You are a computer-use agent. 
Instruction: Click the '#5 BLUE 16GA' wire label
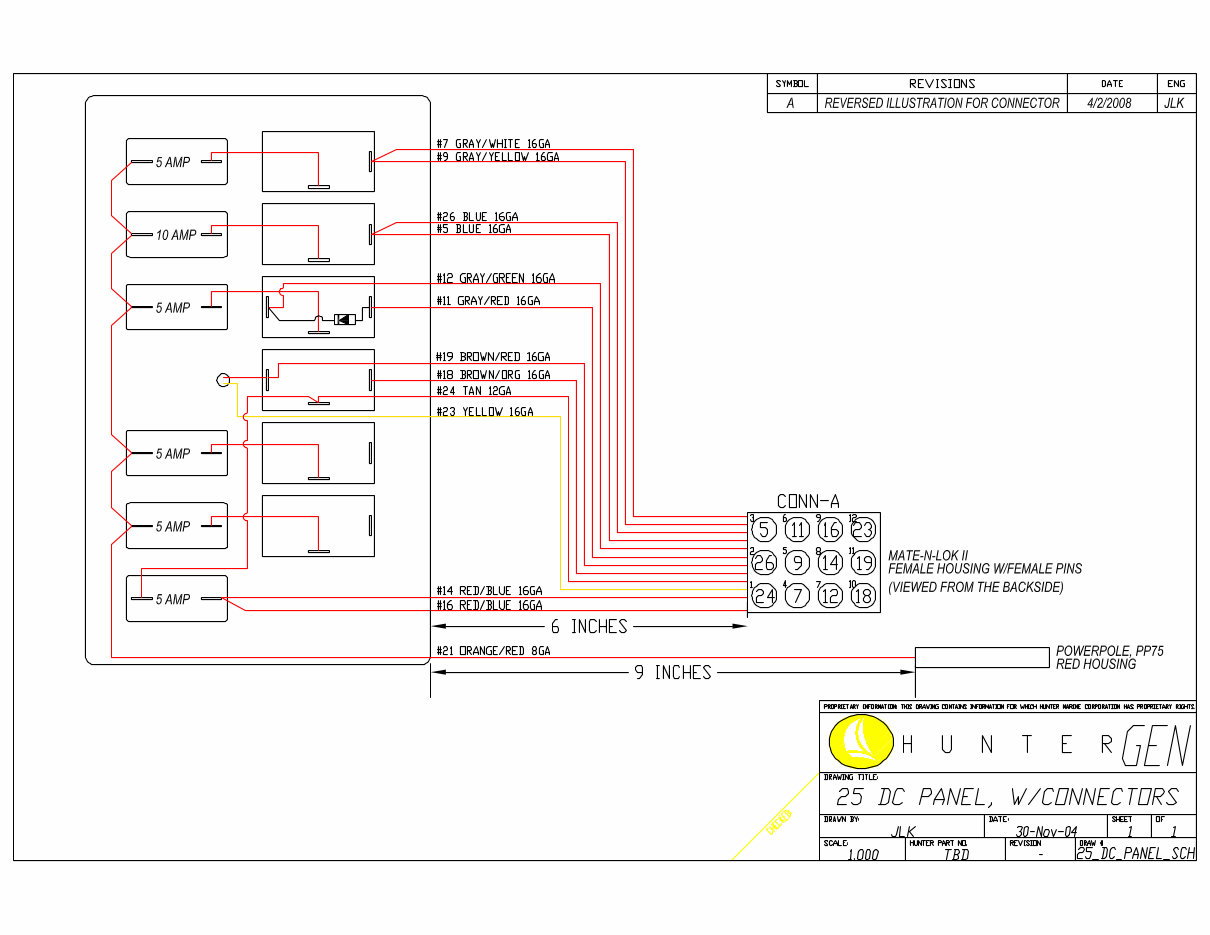point(473,229)
